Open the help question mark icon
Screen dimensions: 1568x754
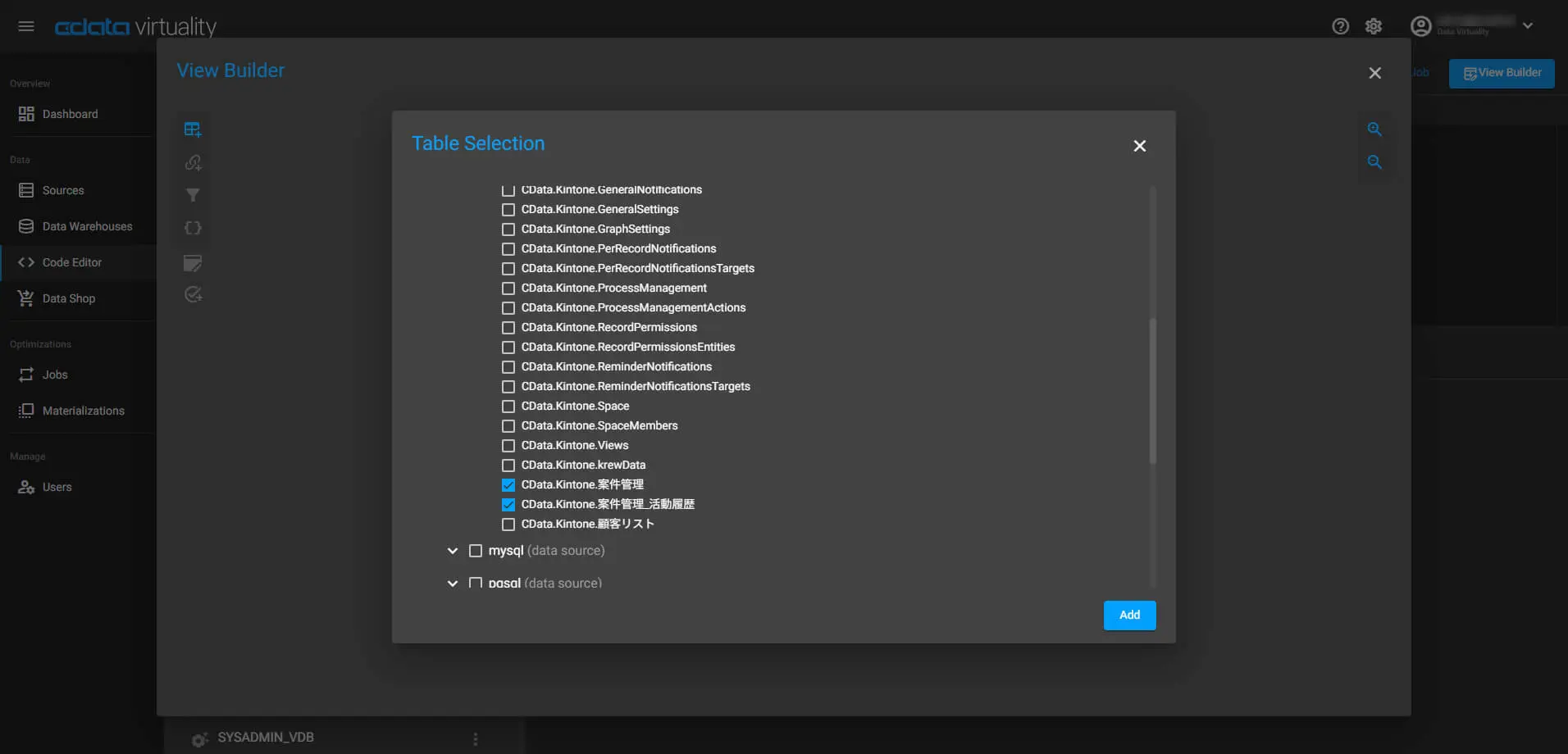click(1340, 26)
